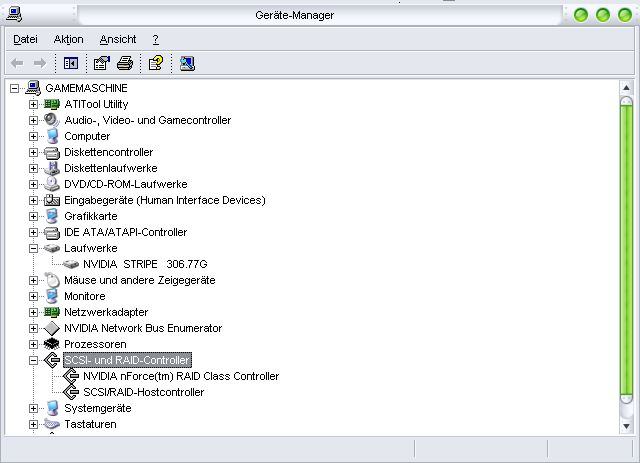Click the scan for hardware changes icon
Image resolution: width=640 pixels, height=463 pixels.
(x=187, y=63)
